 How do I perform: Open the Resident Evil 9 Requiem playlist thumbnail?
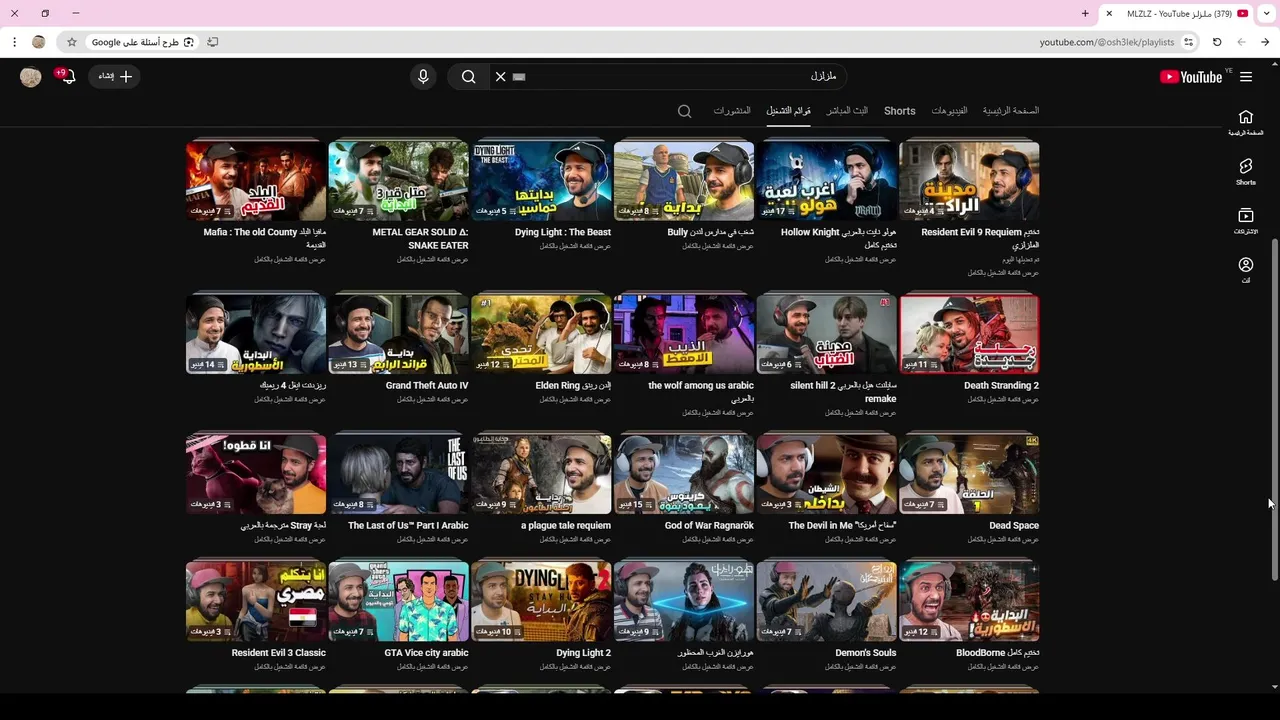tap(969, 181)
